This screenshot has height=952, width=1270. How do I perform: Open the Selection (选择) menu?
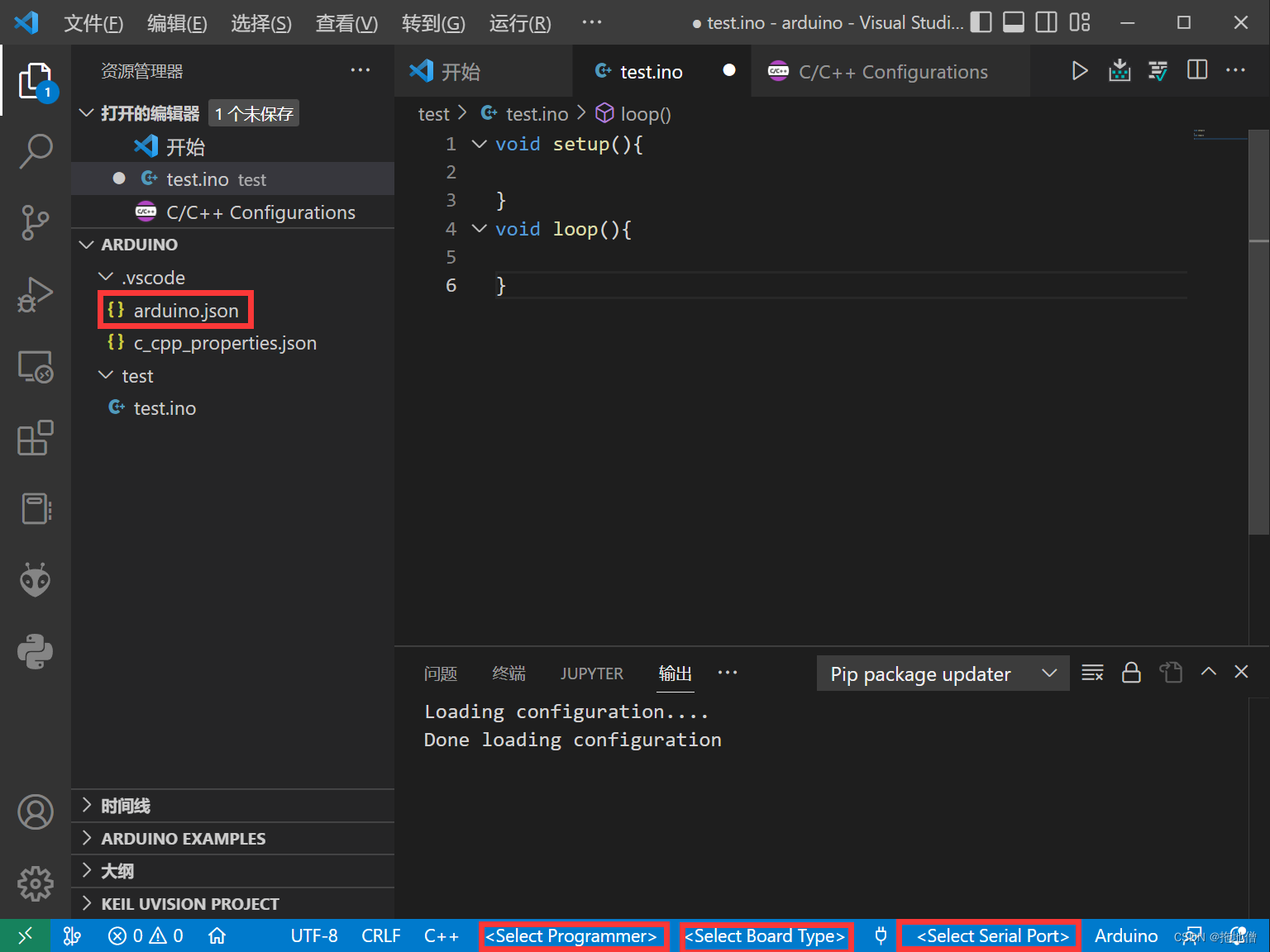tap(261, 23)
